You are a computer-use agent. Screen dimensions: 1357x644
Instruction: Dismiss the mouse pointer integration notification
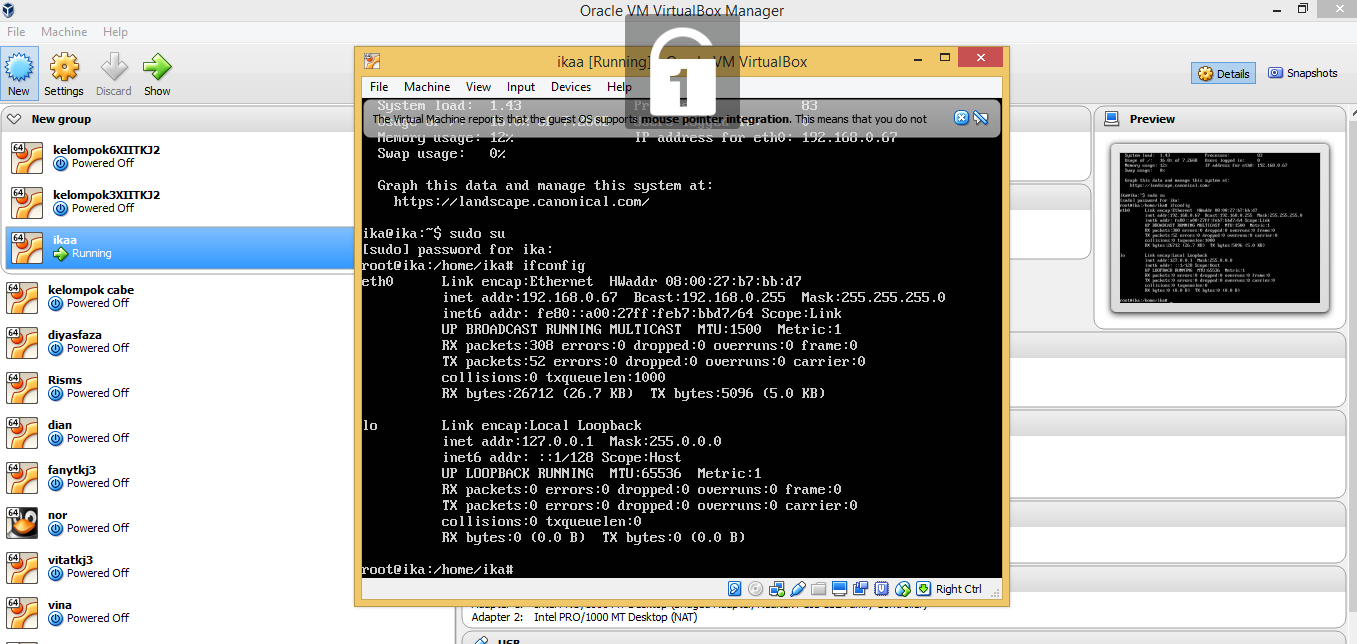coord(961,118)
